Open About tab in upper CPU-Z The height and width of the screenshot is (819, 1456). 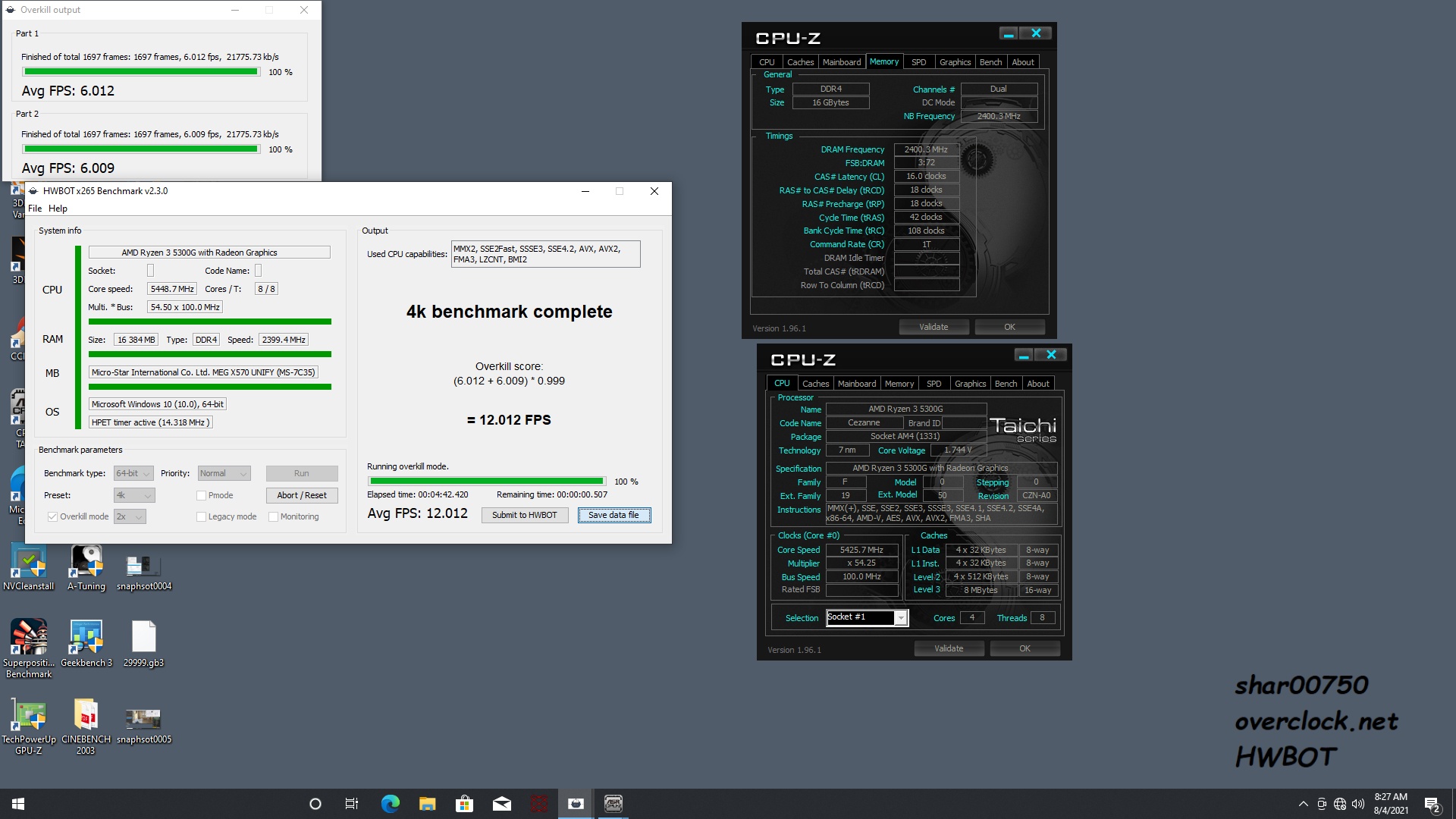point(1023,62)
